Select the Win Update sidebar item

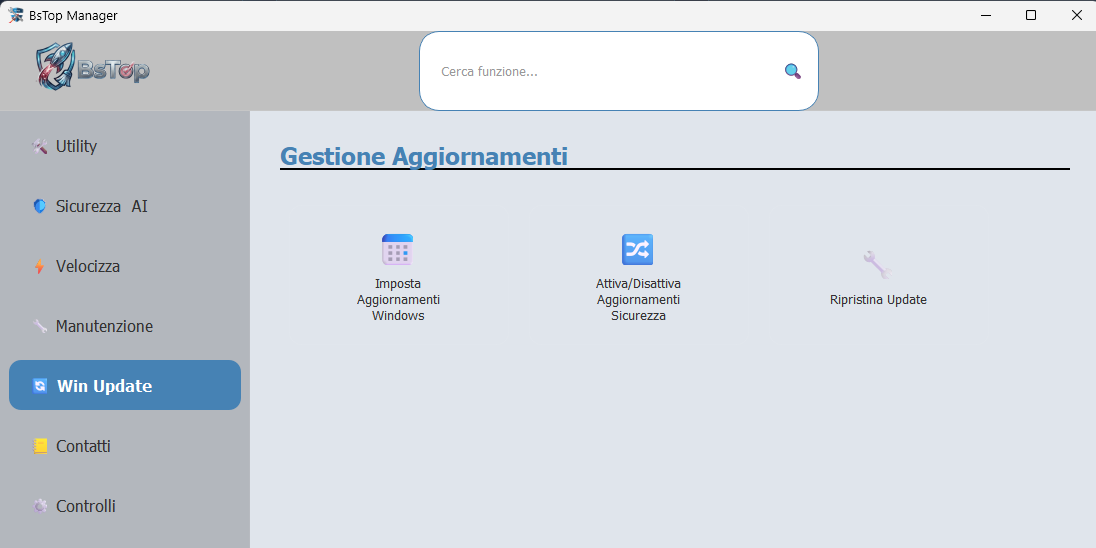[125, 385]
